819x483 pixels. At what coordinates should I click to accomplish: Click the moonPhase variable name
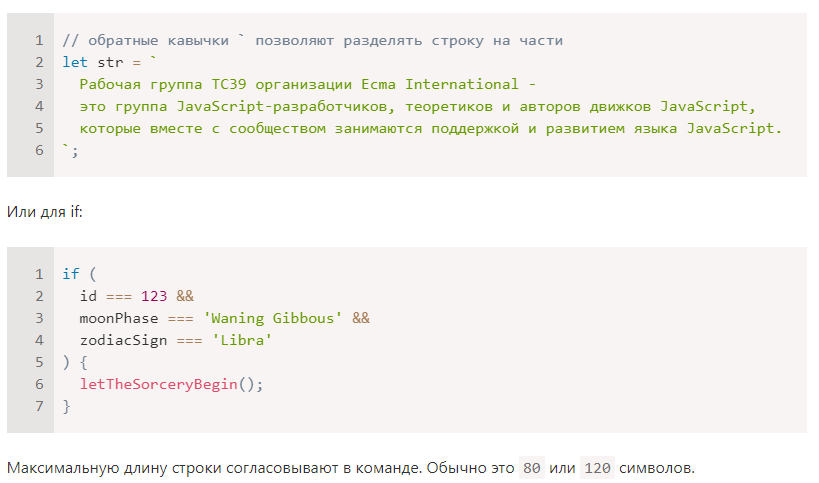tap(119, 319)
